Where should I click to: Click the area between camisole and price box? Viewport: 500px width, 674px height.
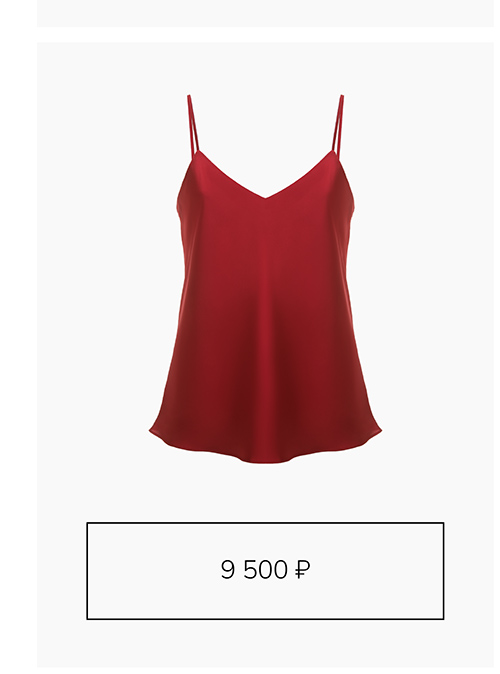265,493
